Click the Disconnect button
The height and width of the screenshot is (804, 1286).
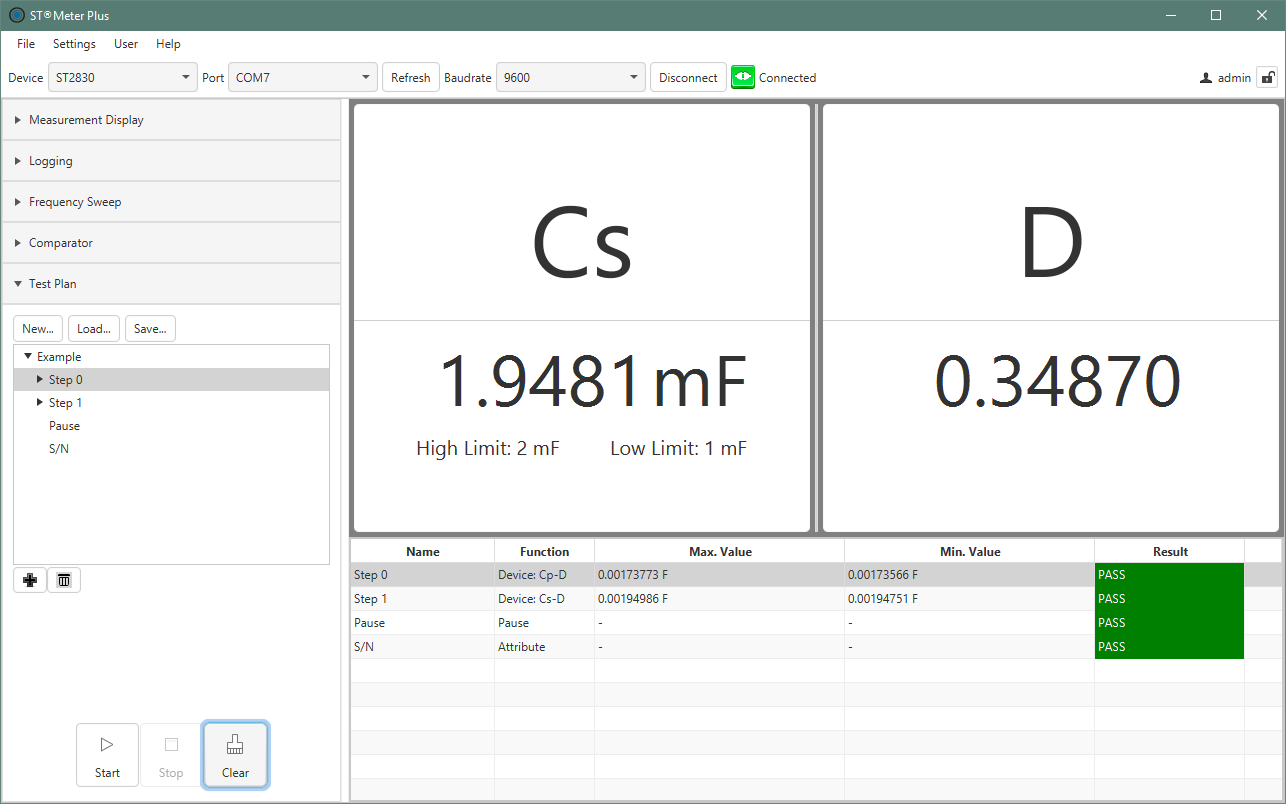688,77
